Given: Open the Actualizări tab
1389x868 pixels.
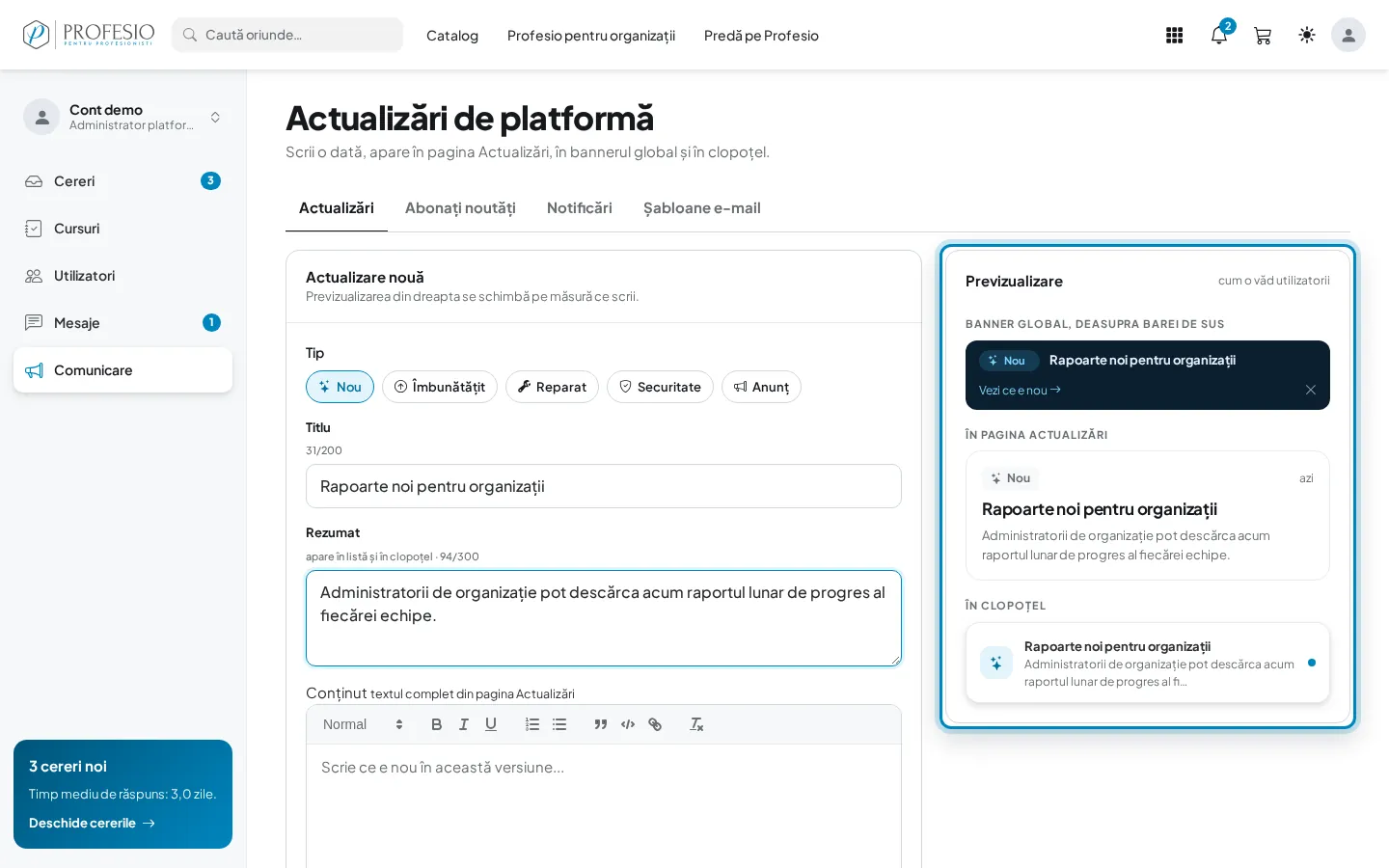Looking at the screenshot, I should tap(337, 208).
